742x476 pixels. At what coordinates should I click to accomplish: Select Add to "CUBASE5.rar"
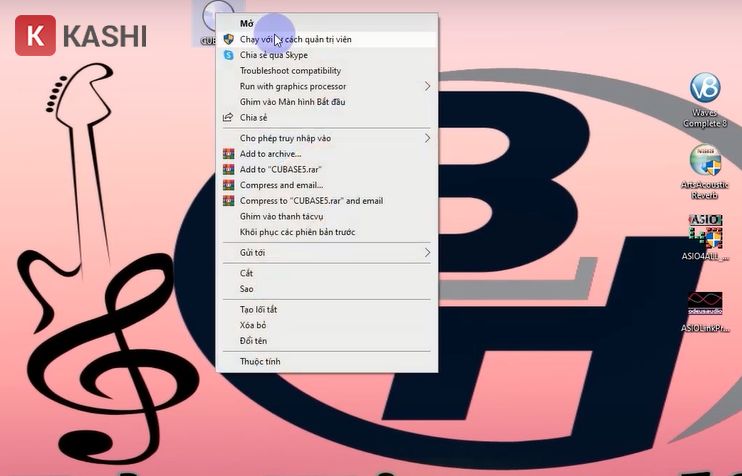[x=280, y=170]
